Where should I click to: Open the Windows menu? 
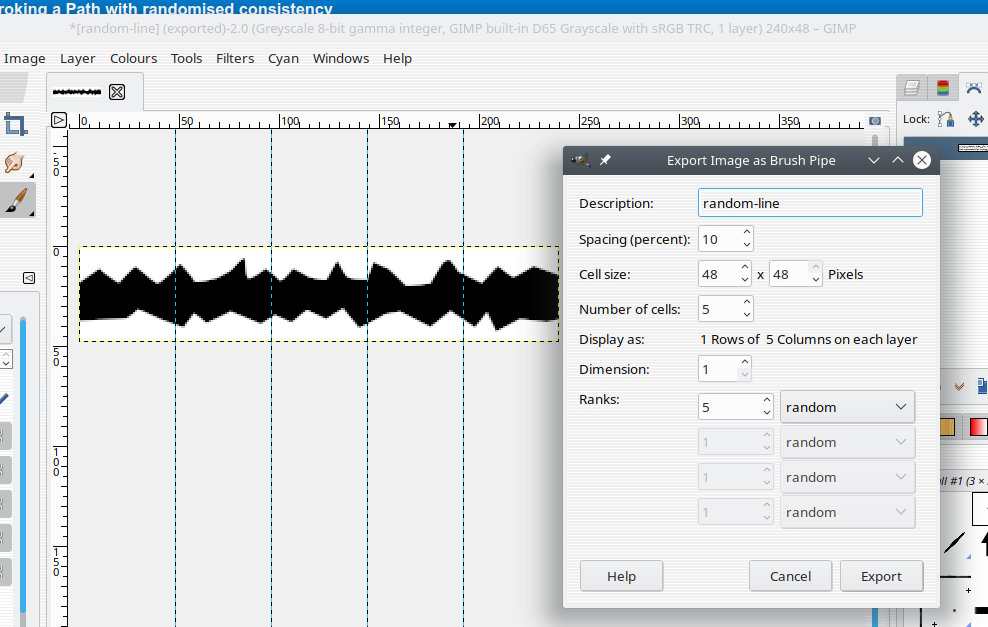(x=341, y=59)
